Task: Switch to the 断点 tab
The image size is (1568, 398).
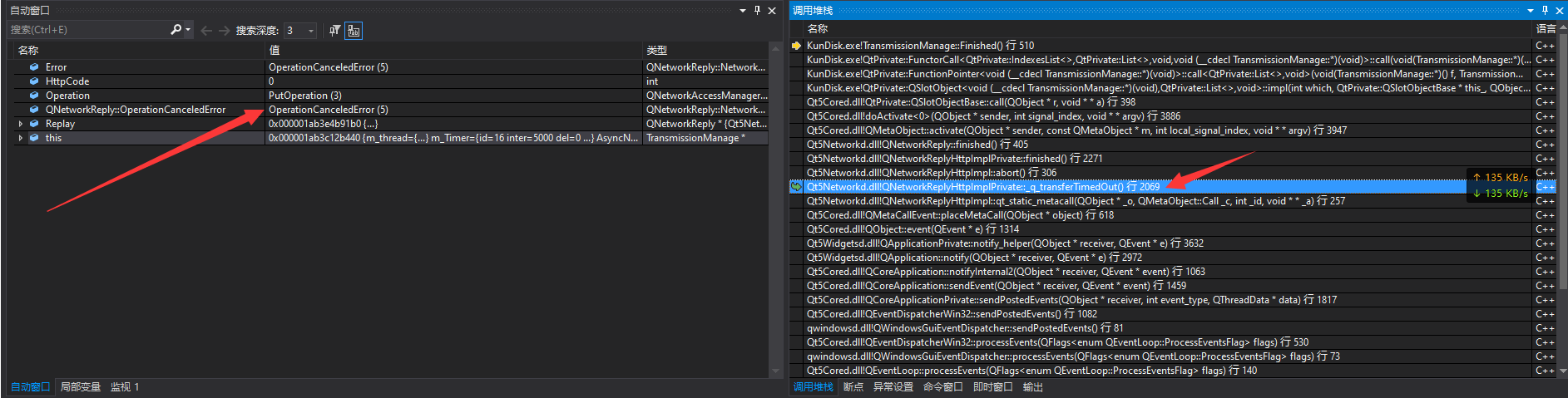Action: (853, 387)
